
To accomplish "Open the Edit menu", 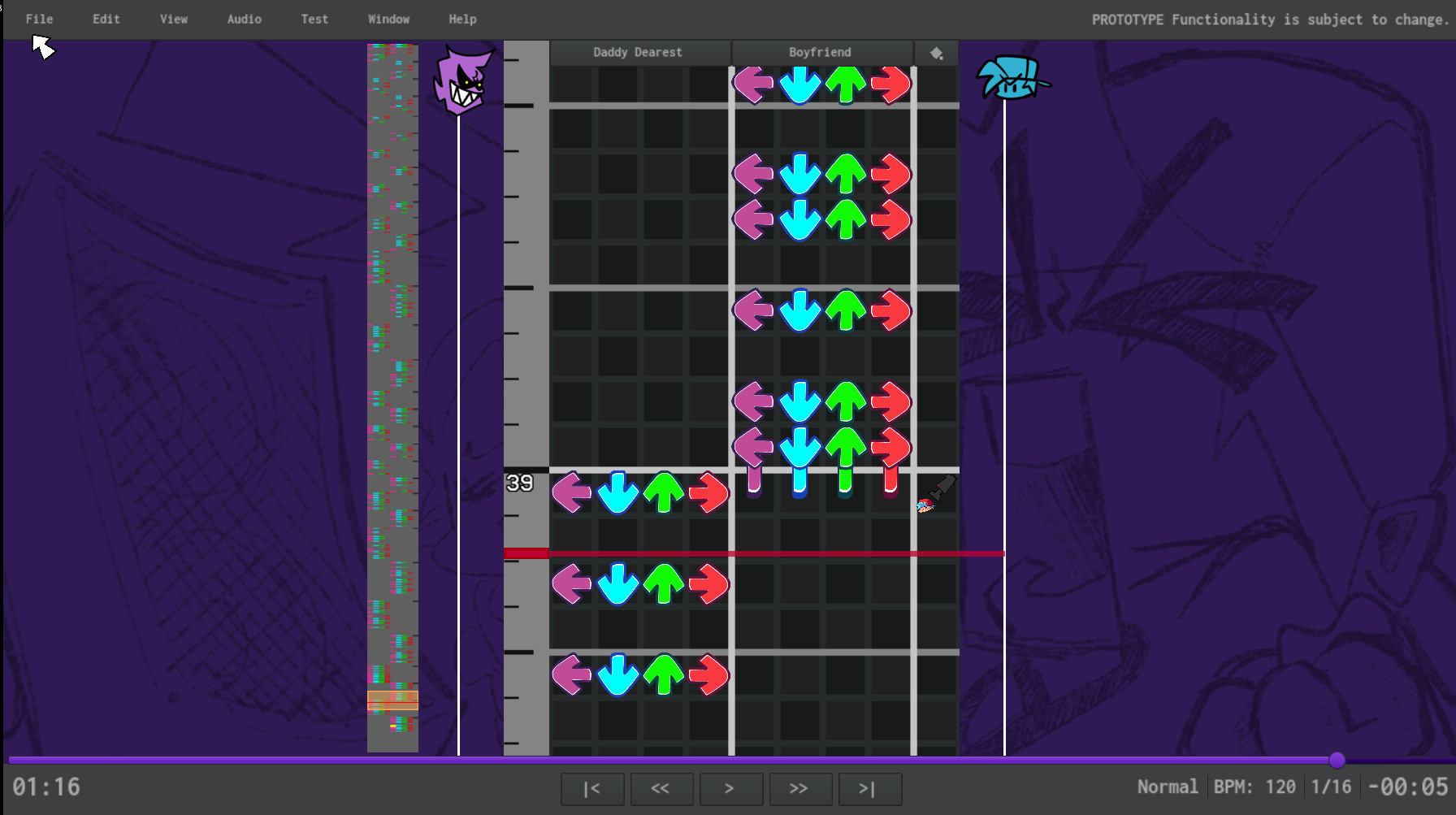I will (x=106, y=19).
